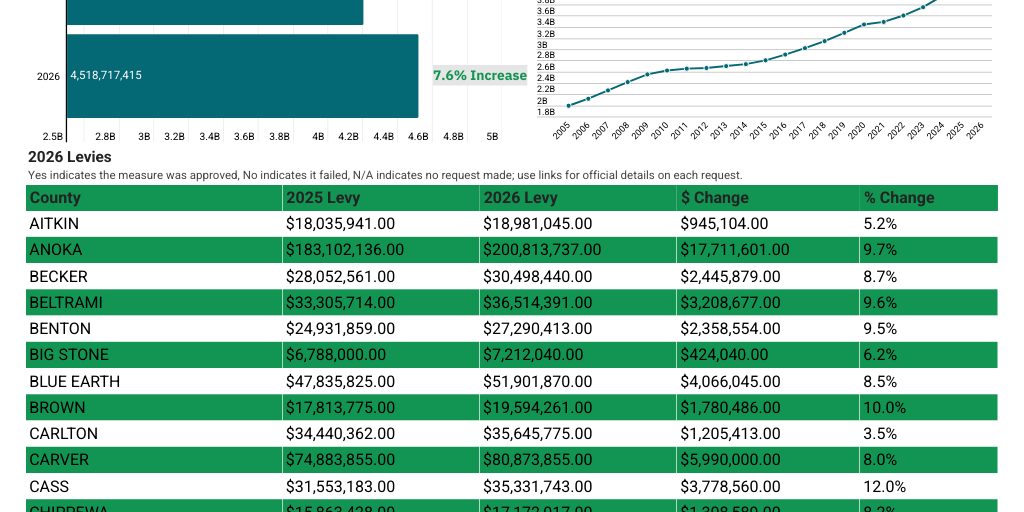
Task: Select the ANOKA county cell
Action: tap(154, 250)
